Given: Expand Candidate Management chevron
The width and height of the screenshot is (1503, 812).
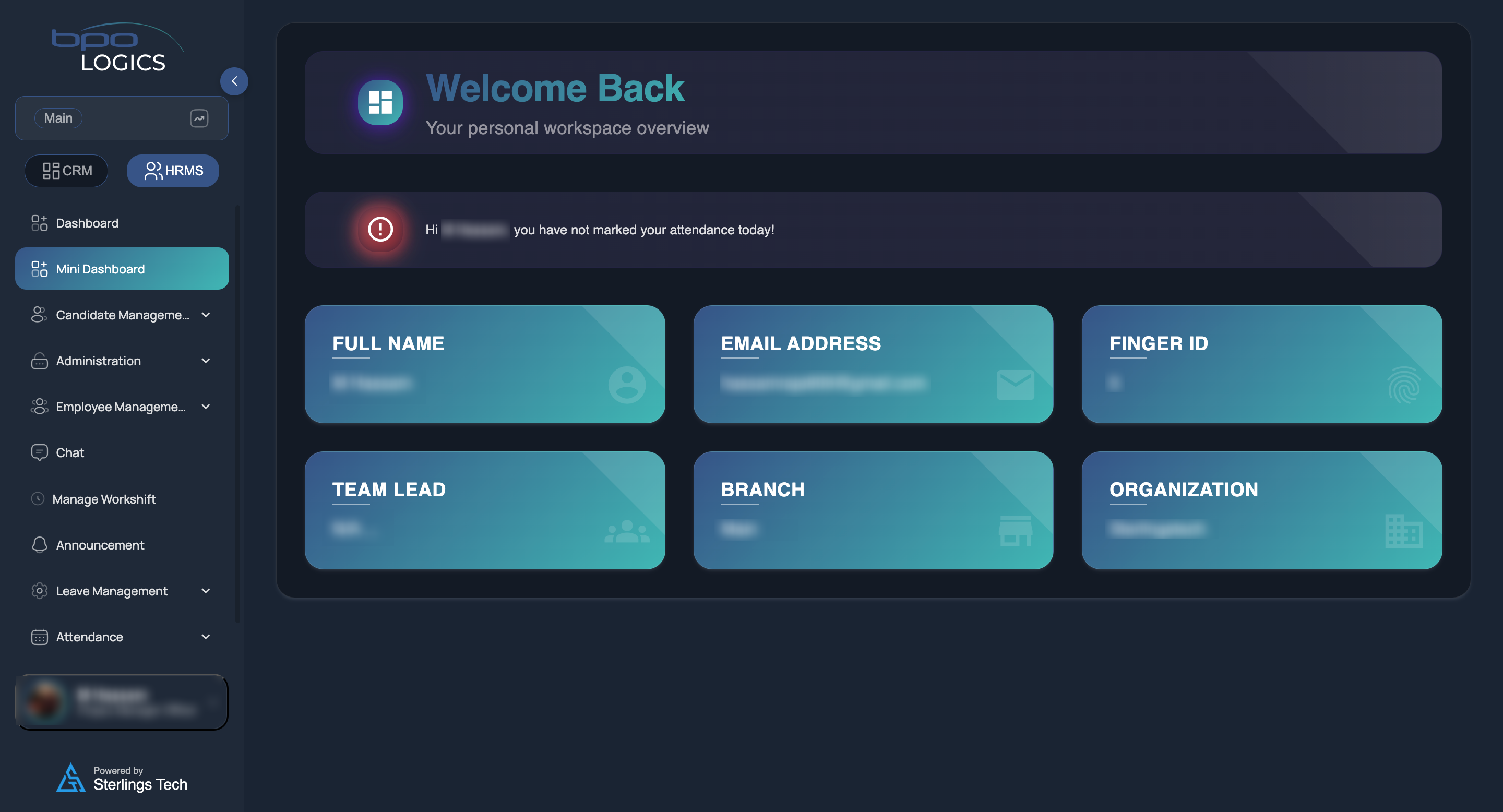Looking at the screenshot, I should pyautogui.click(x=206, y=315).
